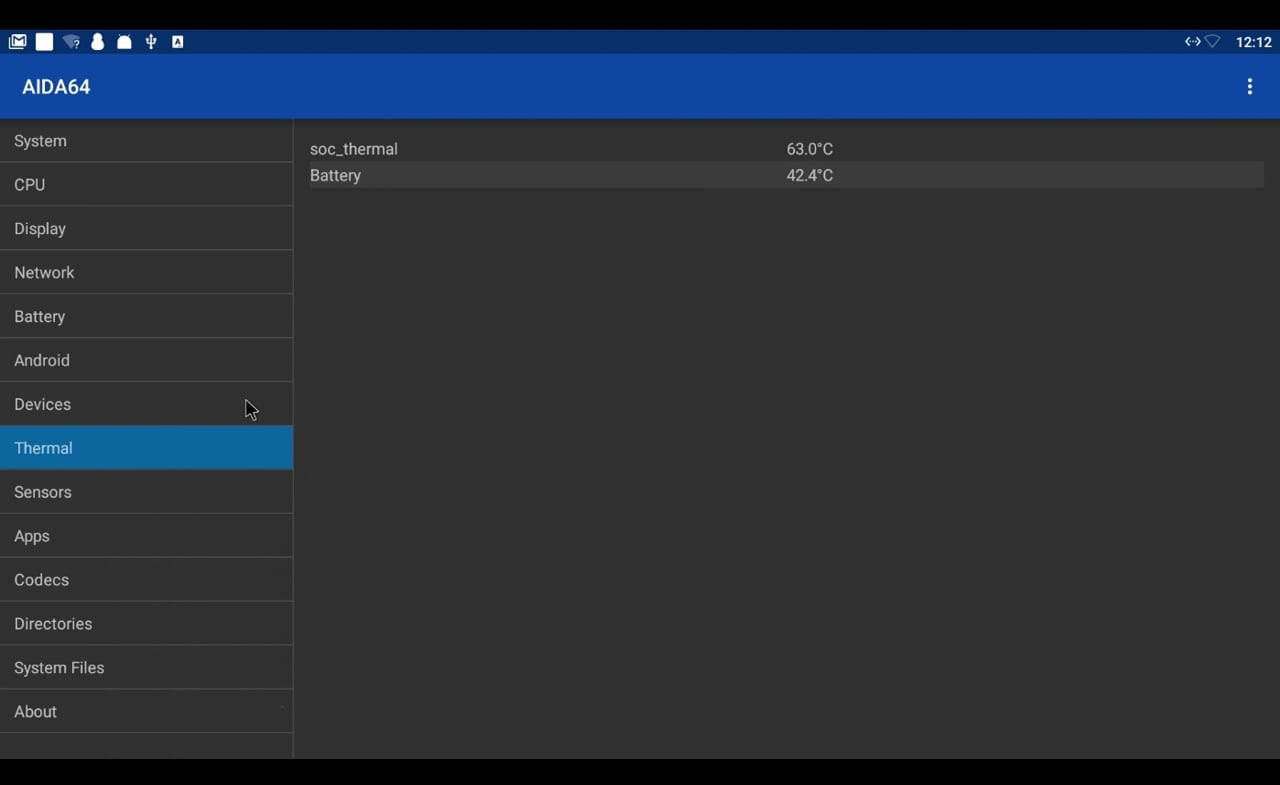Tap the Wi-Fi question mark notification icon
This screenshot has height=785, width=1280.
(x=71, y=42)
